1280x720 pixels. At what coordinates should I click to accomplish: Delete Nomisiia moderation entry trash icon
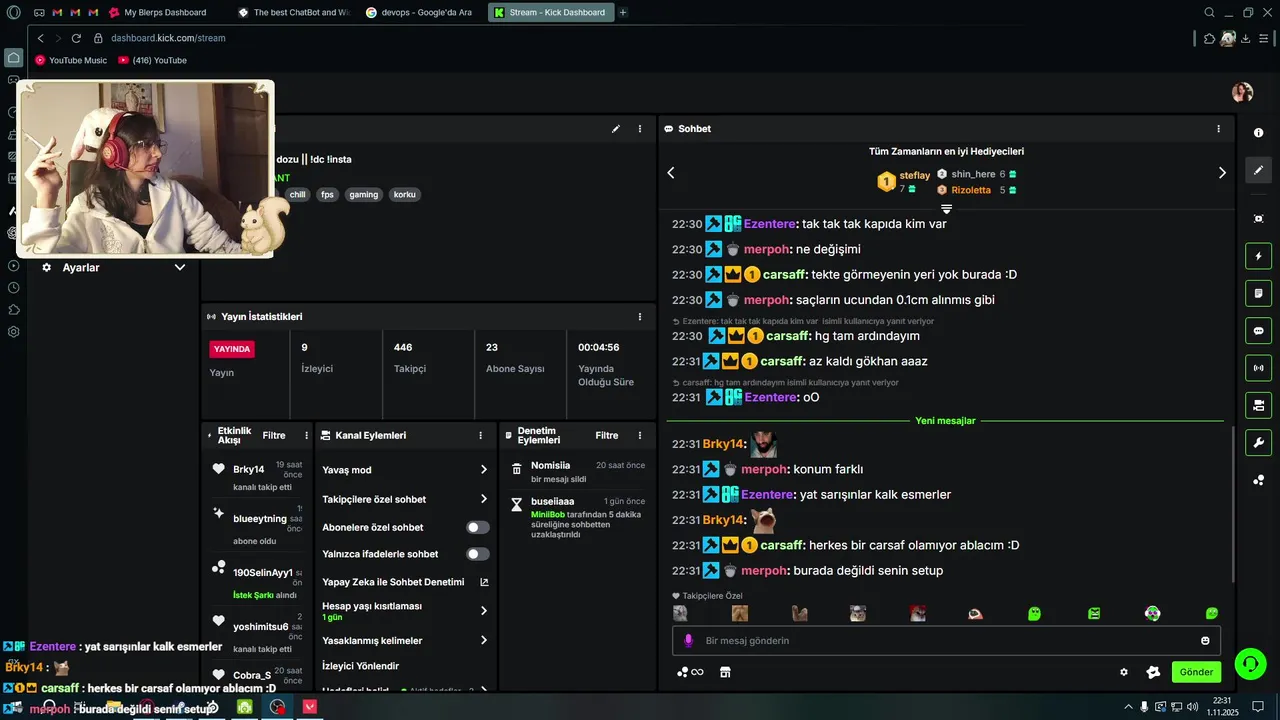[517, 469]
